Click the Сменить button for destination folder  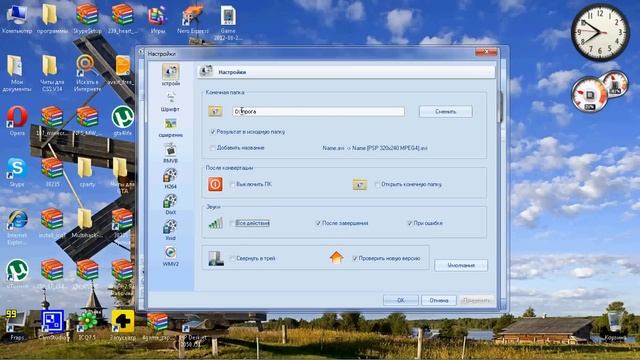point(445,111)
